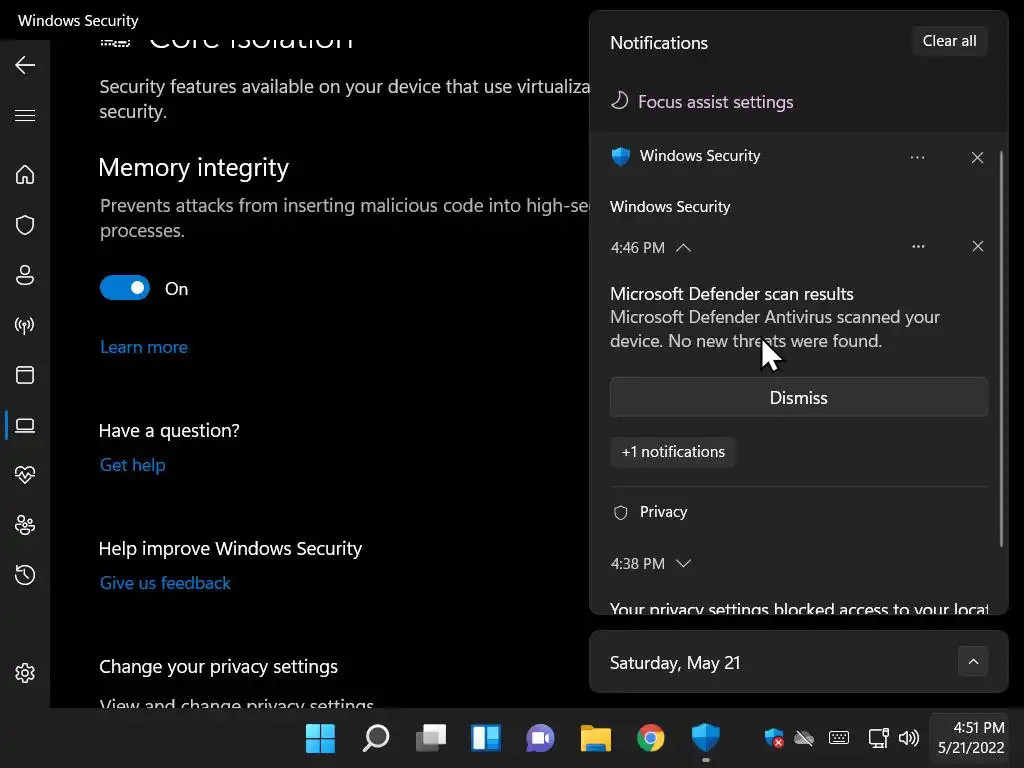This screenshot has width=1024, height=768.
Task: Collapse the 4:46 PM notification chevron
Action: pyautogui.click(x=683, y=248)
